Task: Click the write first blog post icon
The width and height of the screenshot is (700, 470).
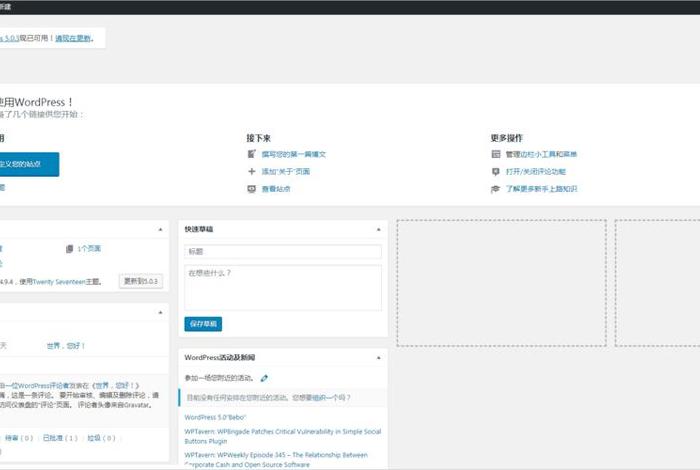Action: pyautogui.click(x=251, y=154)
